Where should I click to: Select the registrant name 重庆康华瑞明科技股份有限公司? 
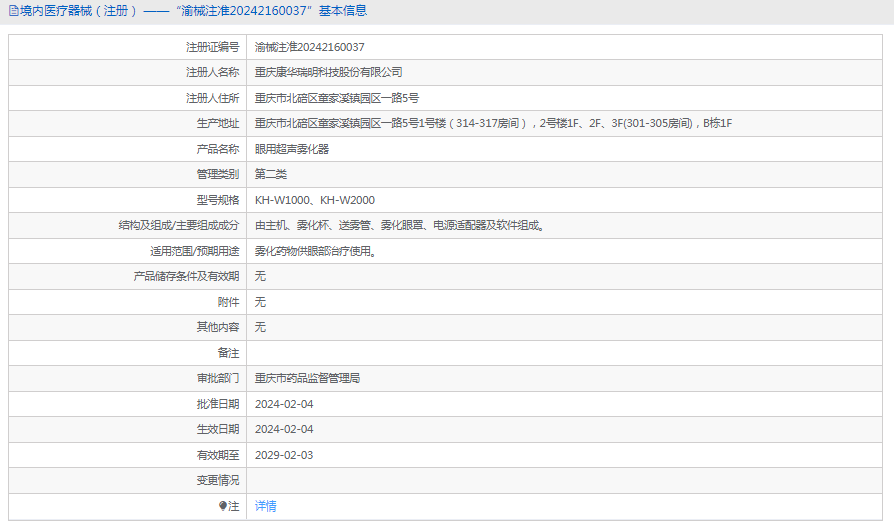[x=328, y=72]
